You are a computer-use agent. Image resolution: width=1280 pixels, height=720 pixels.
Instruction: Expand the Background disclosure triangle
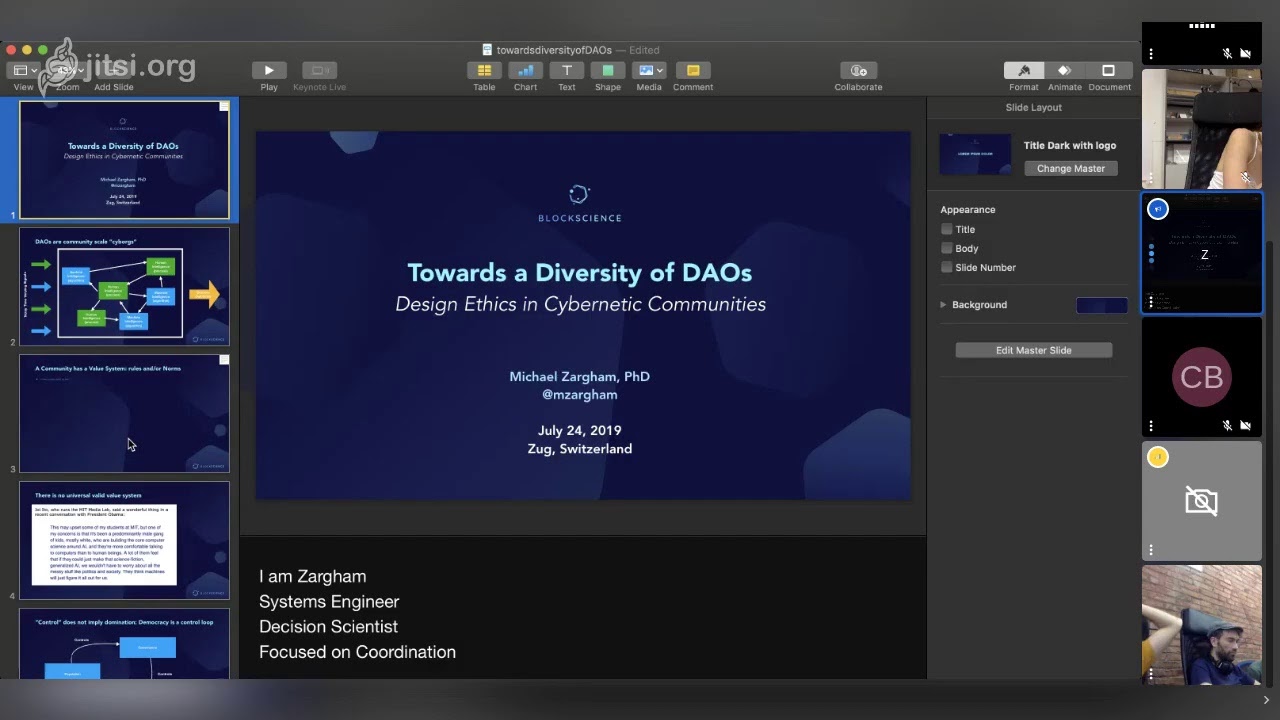(x=943, y=305)
